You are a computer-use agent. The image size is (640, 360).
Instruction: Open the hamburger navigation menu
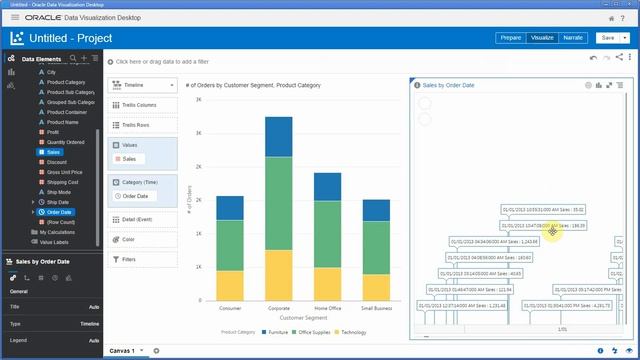(15, 18)
